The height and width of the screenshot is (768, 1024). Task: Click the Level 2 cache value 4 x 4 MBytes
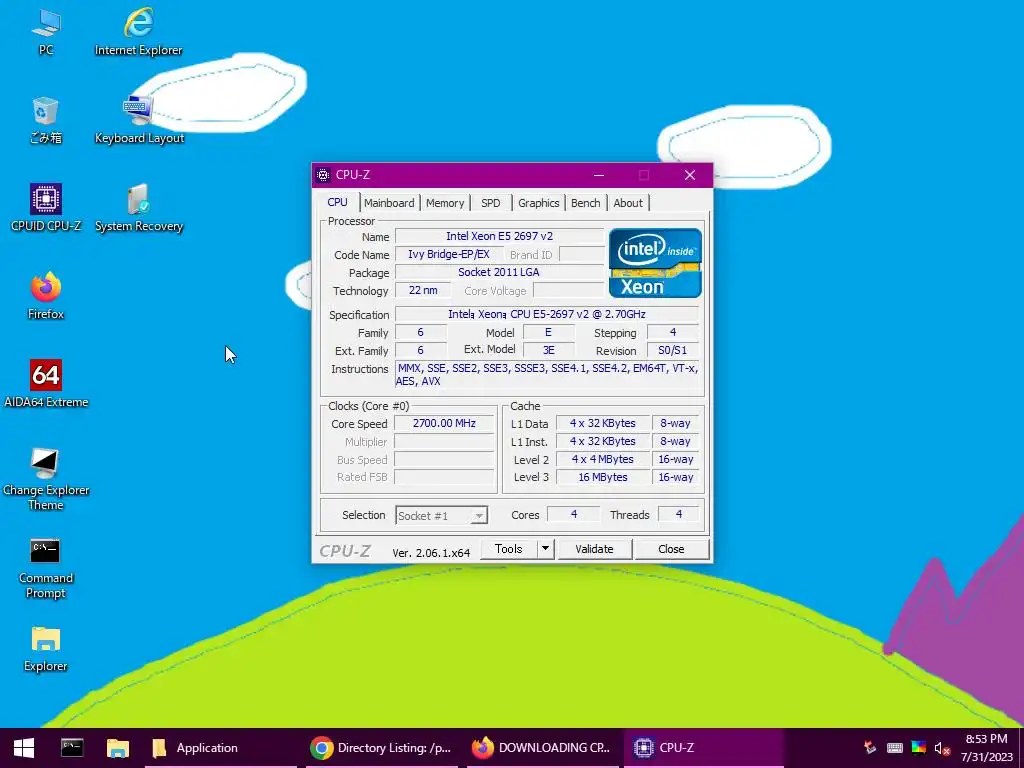[603, 459]
